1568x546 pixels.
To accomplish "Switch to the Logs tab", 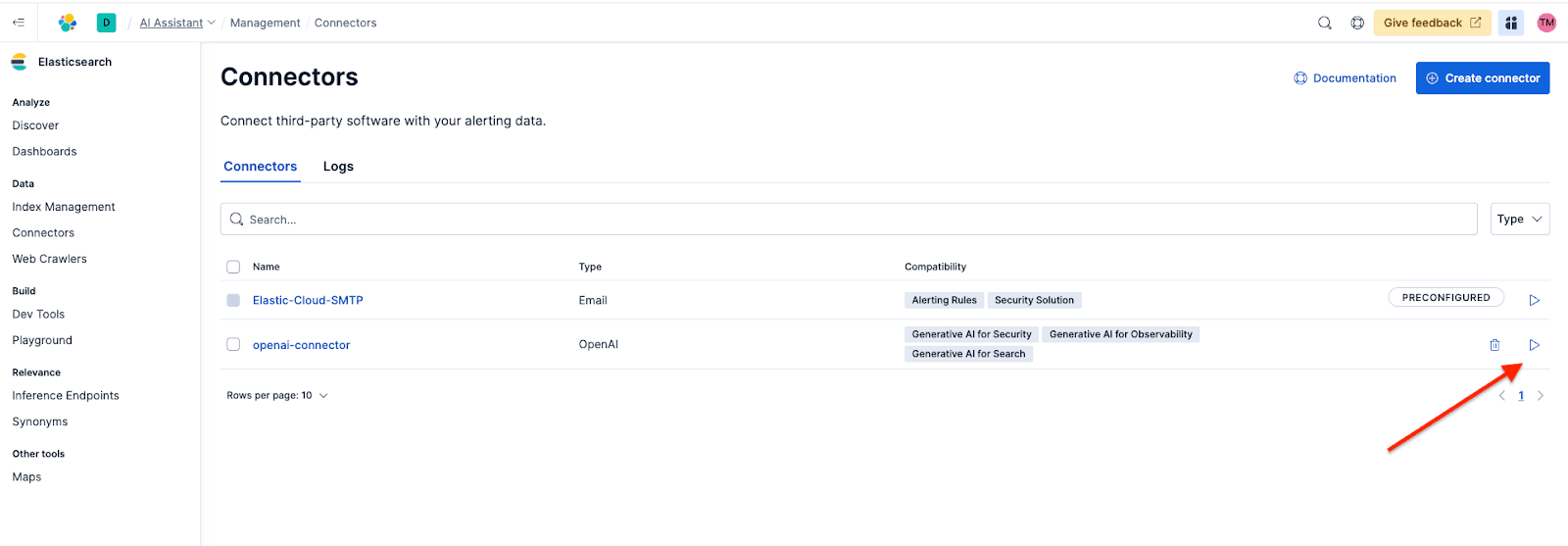I will pyautogui.click(x=338, y=167).
